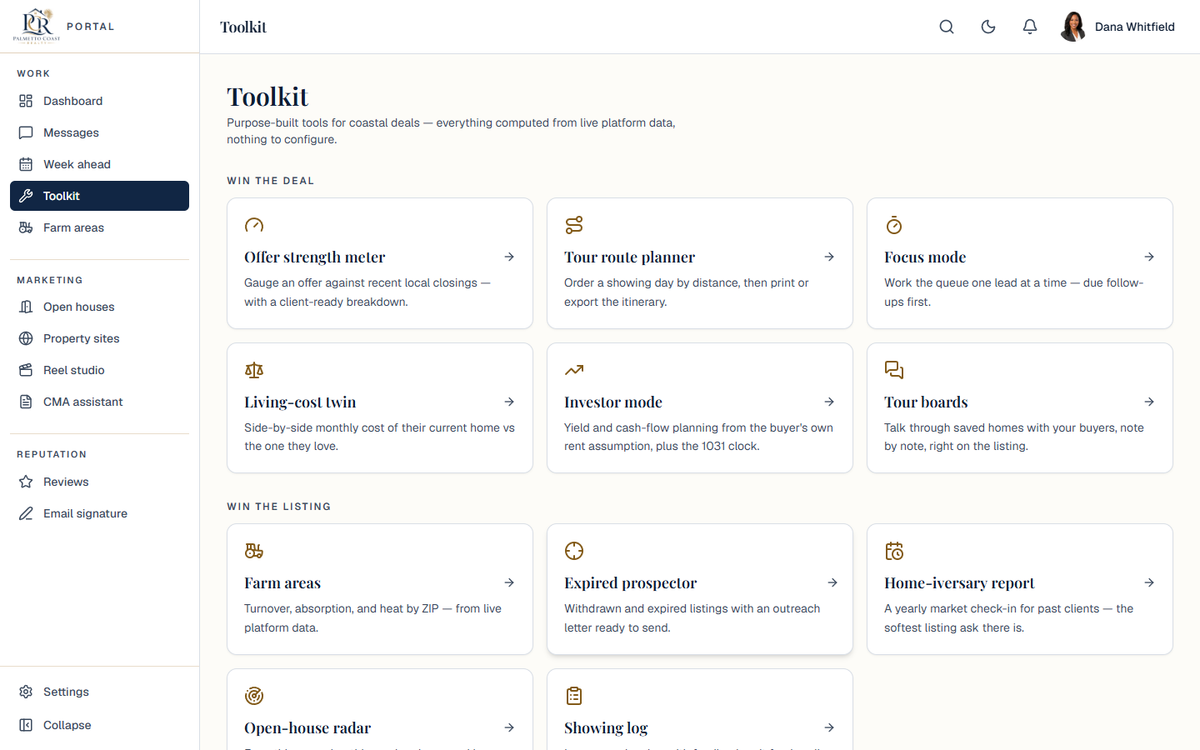Image resolution: width=1200 pixels, height=750 pixels.
Task: Click Reviews star icon
Action: [x=26, y=482]
